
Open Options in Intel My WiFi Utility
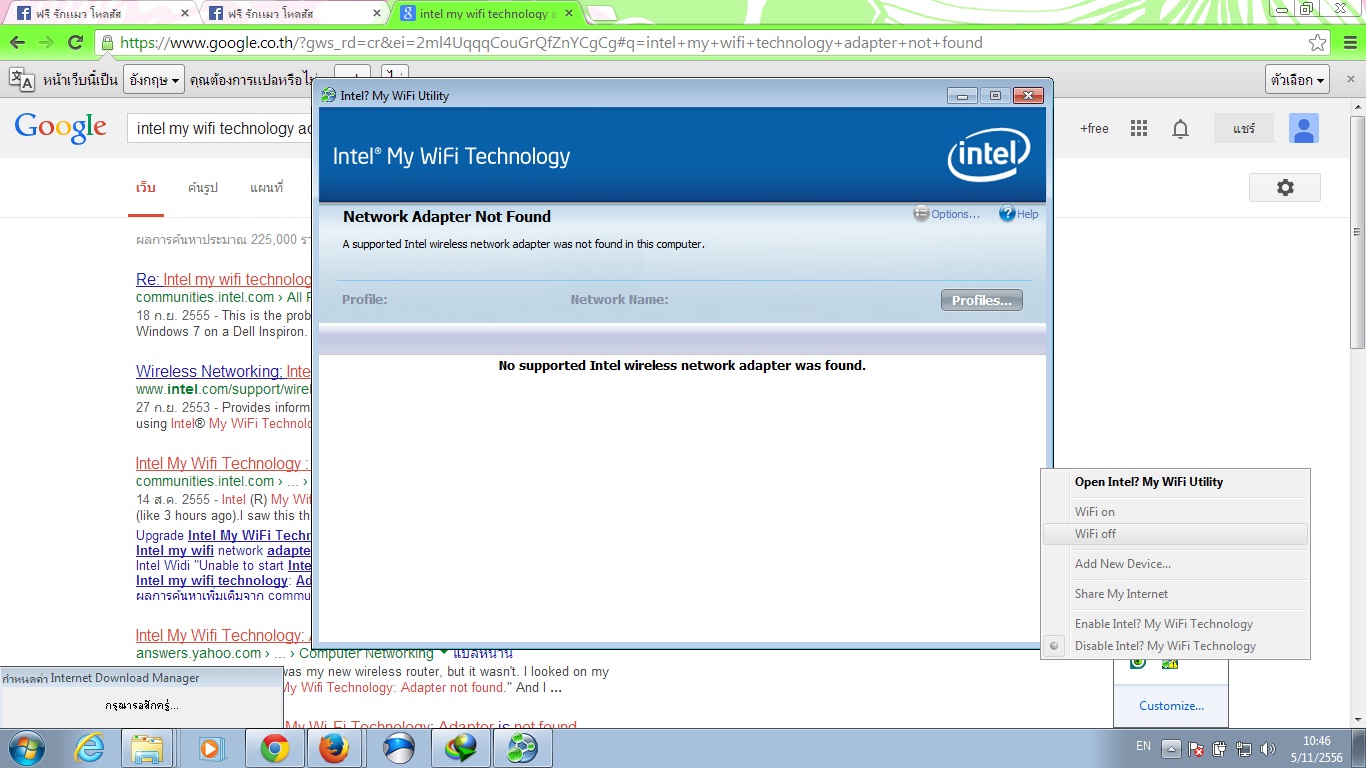click(946, 214)
